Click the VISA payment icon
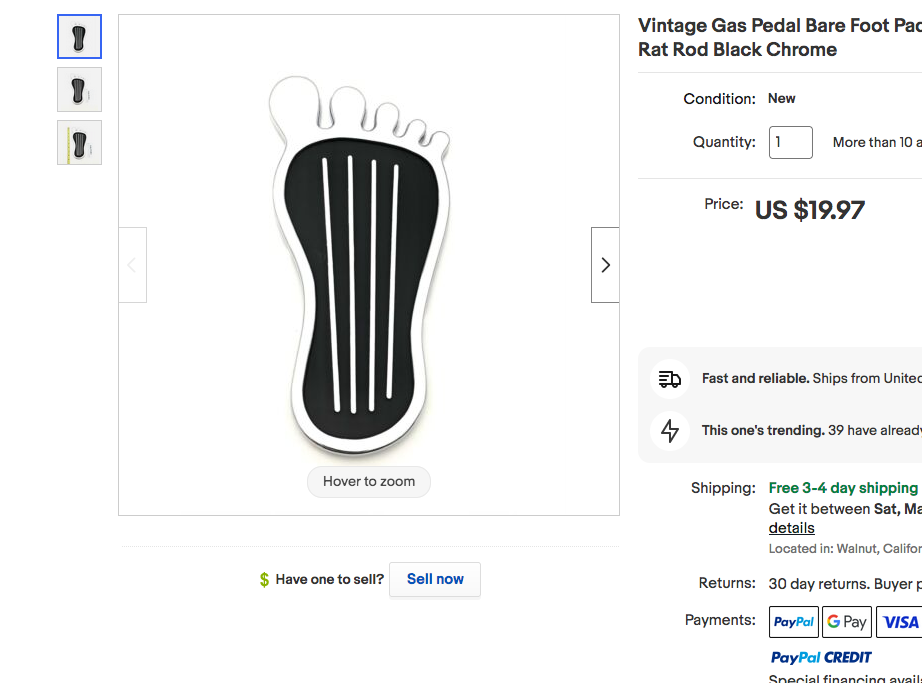 point(899,622)
